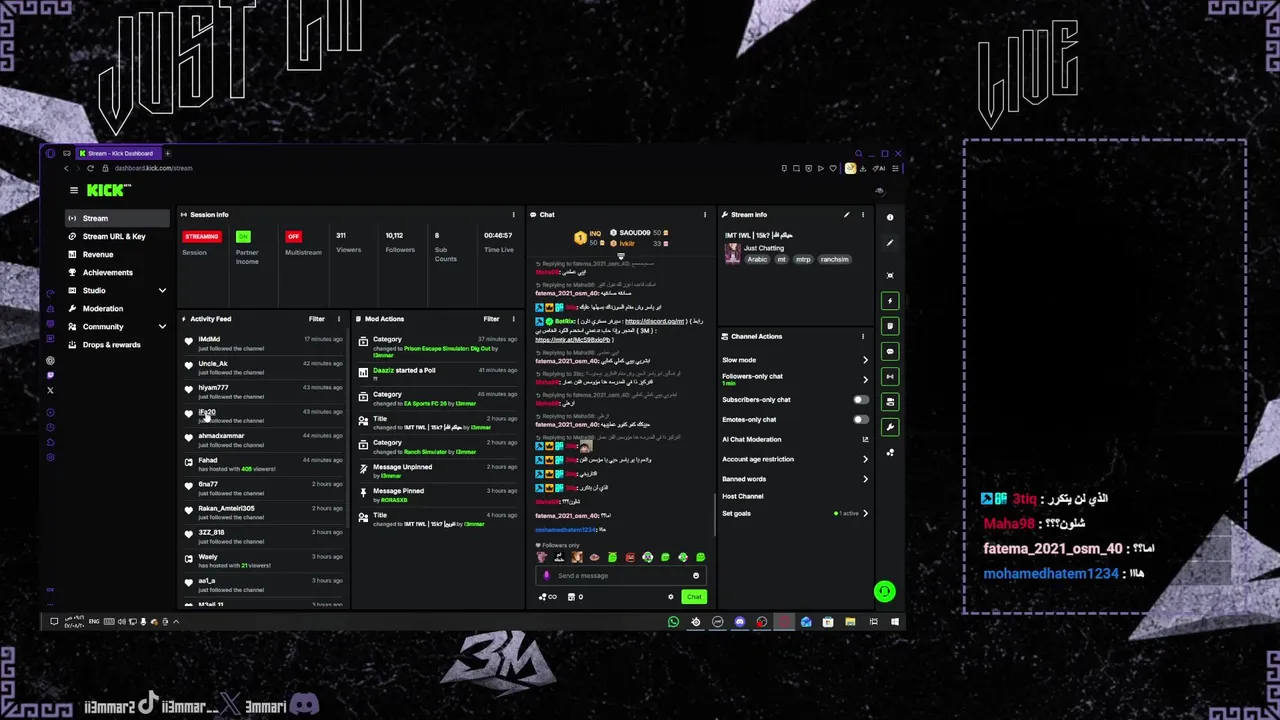Click the info icon in right toolbar
This screenshot has width=1280, height=720.
(x=890, y=217)
